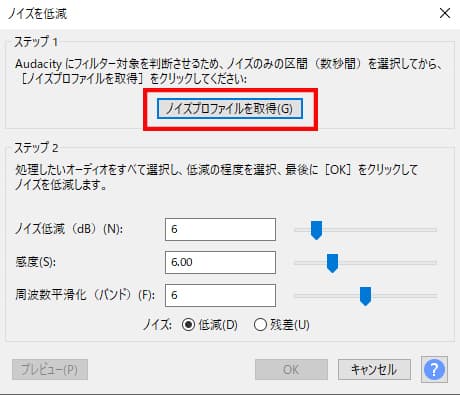Click the ノイズ低減 (dB) slider handle
Screen dimensions: 460x395
tap(316, 230)
